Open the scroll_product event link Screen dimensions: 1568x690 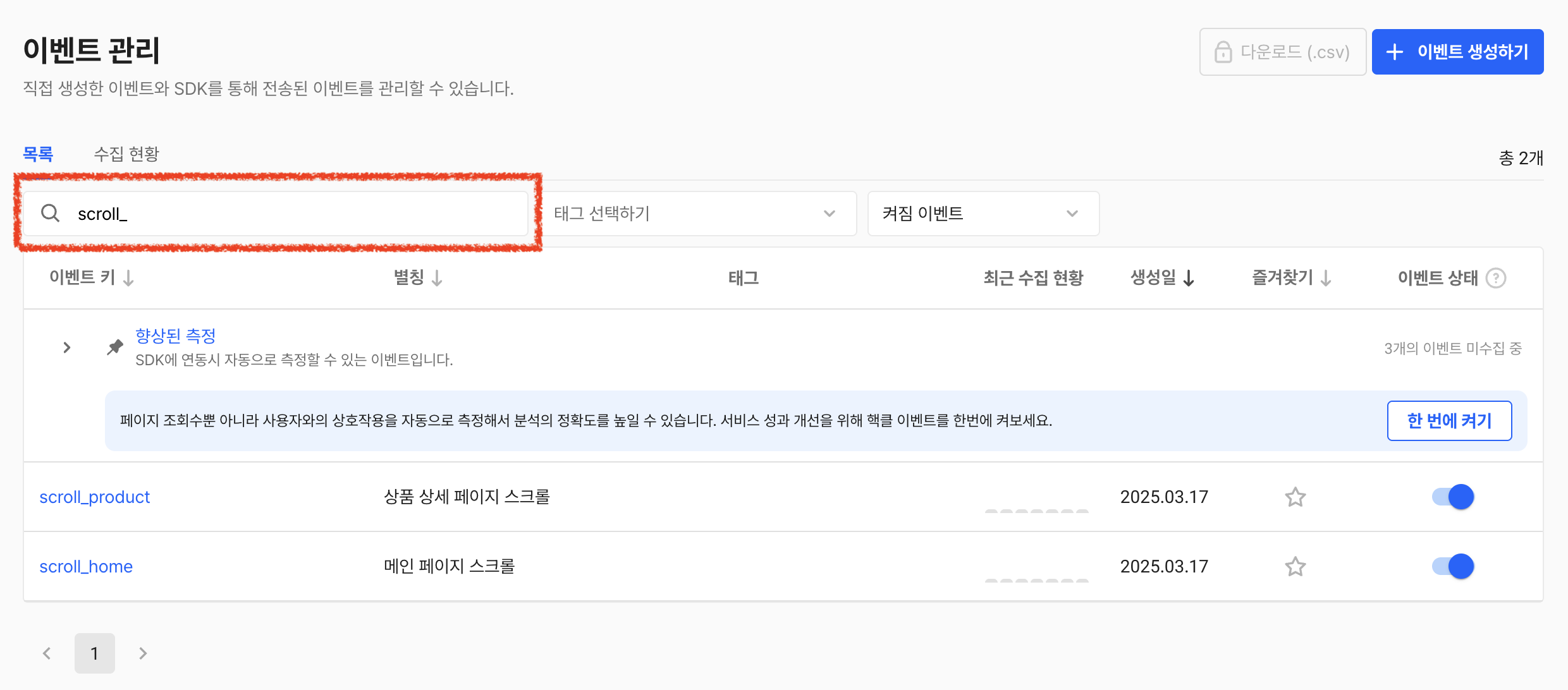pos(95,497)
